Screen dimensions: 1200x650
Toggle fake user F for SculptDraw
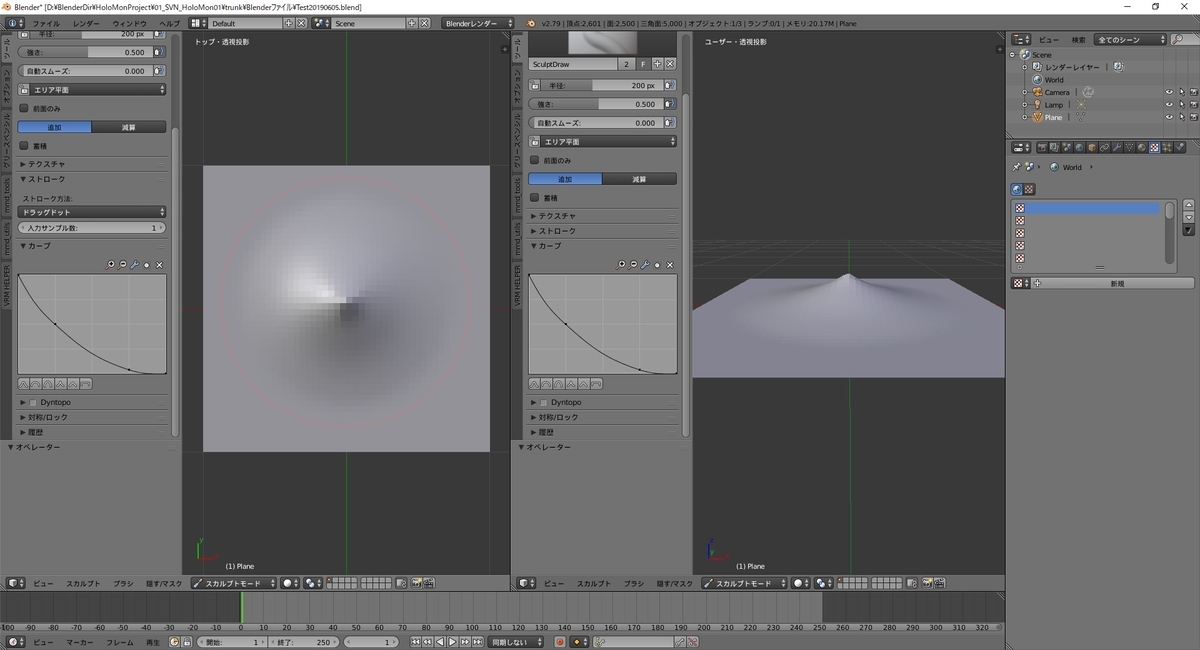643,64
